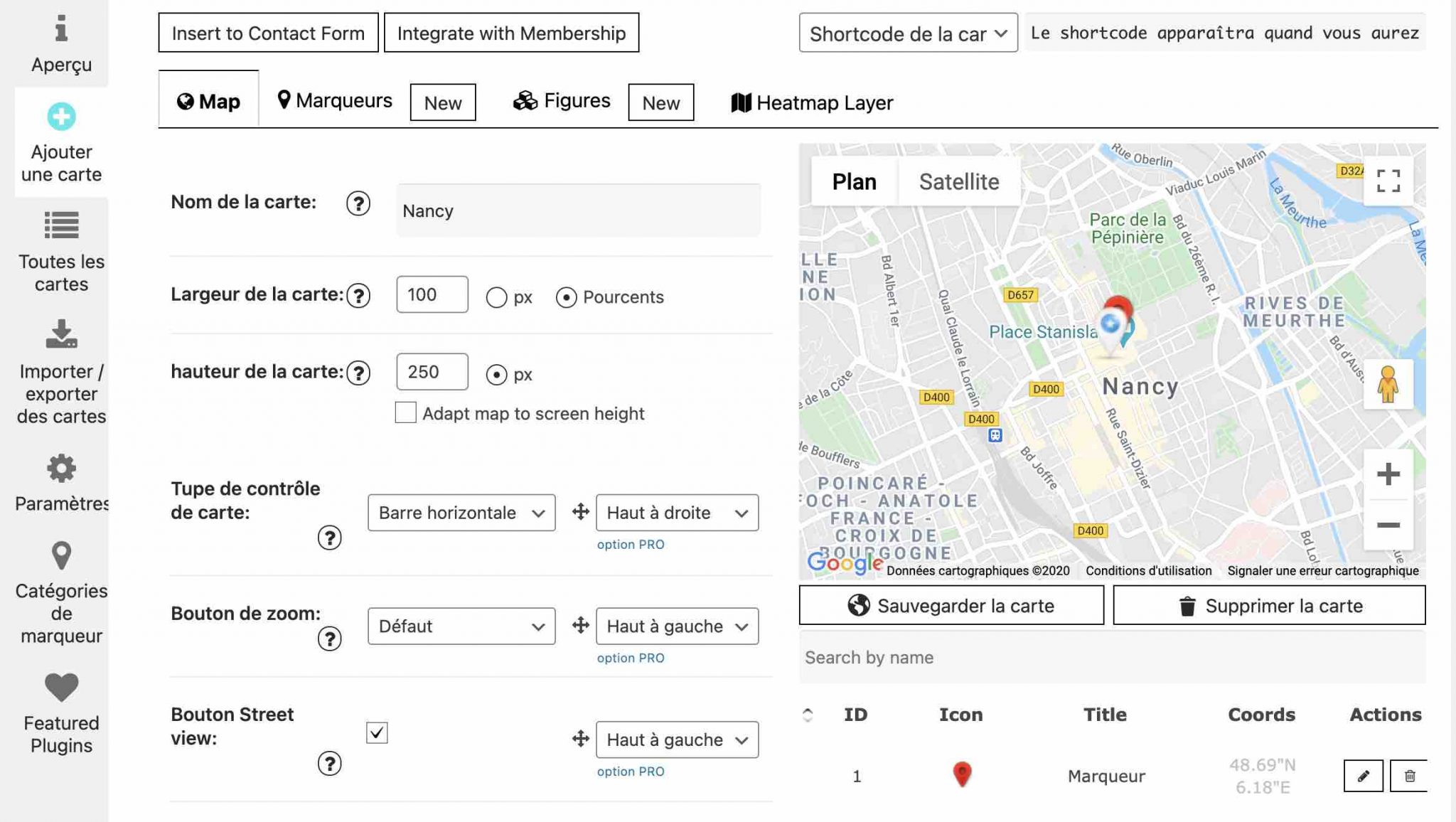The image size is (1456, 822).
Task: Open Toutes les cartes list icon
Action: (x=61, y=225)
